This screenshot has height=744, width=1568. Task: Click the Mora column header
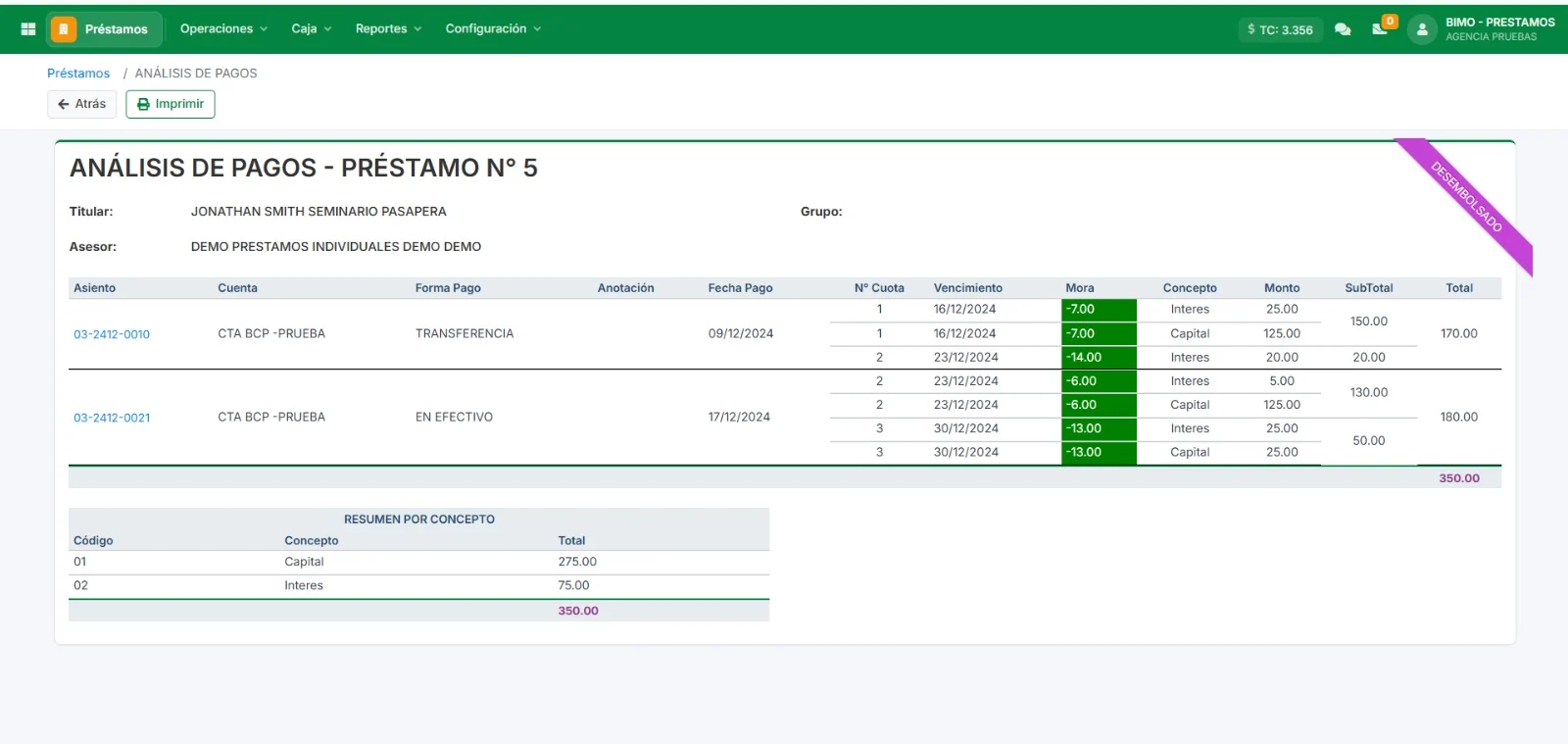coord(1080,288)
